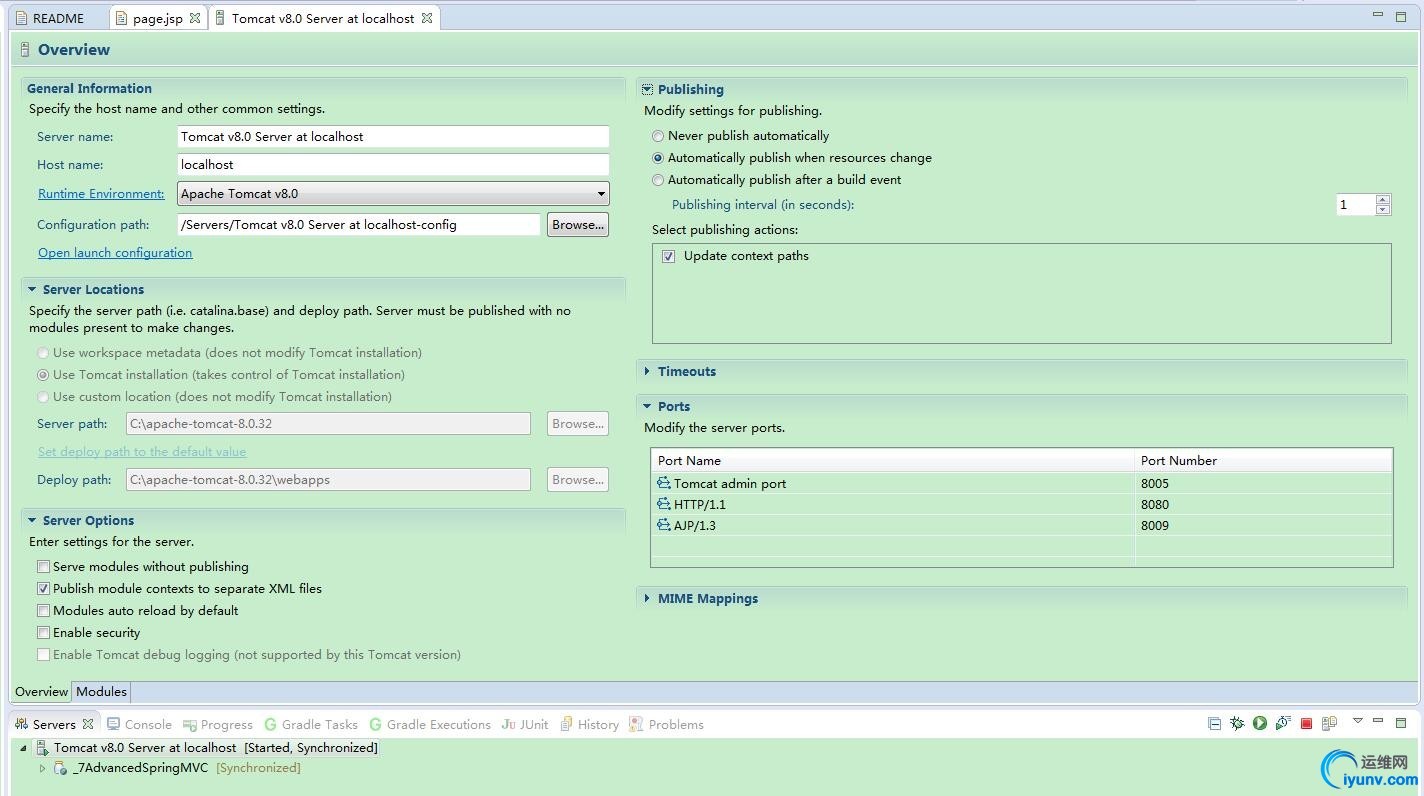
Task: Collapse the Server Options section
Action: coord(32,520)
